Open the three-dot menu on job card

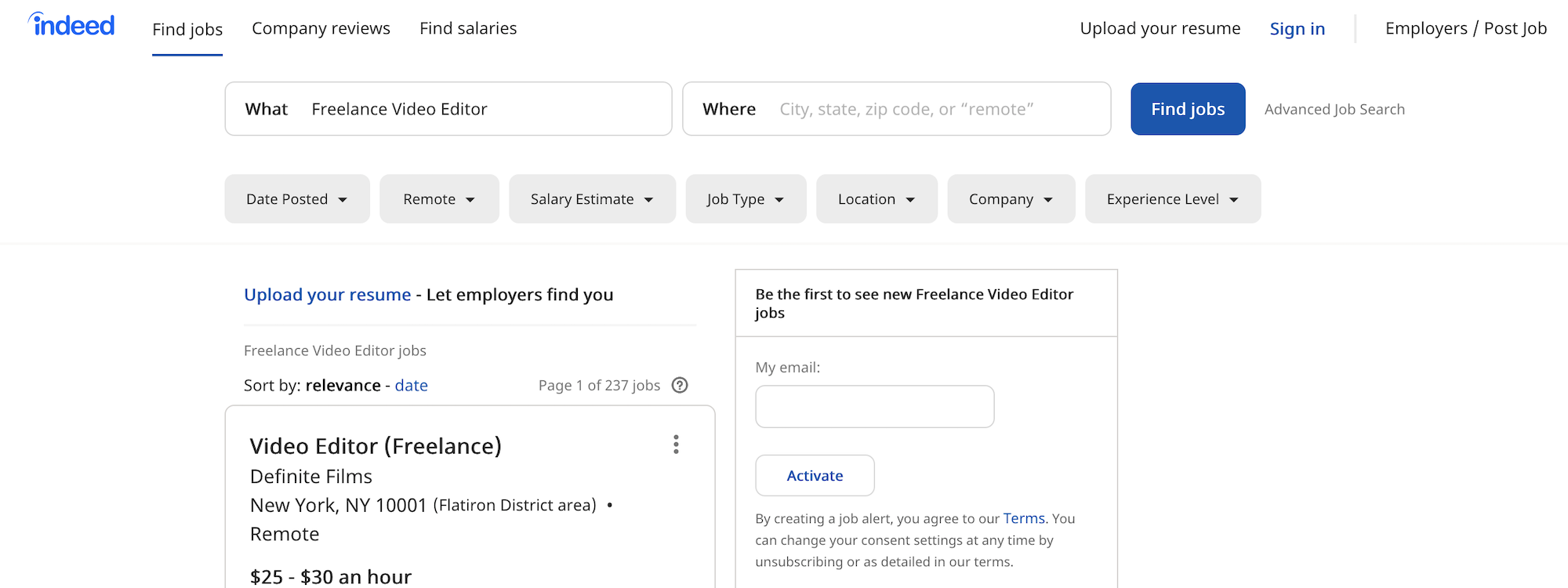pyautogui.click(x=676, y=445)
